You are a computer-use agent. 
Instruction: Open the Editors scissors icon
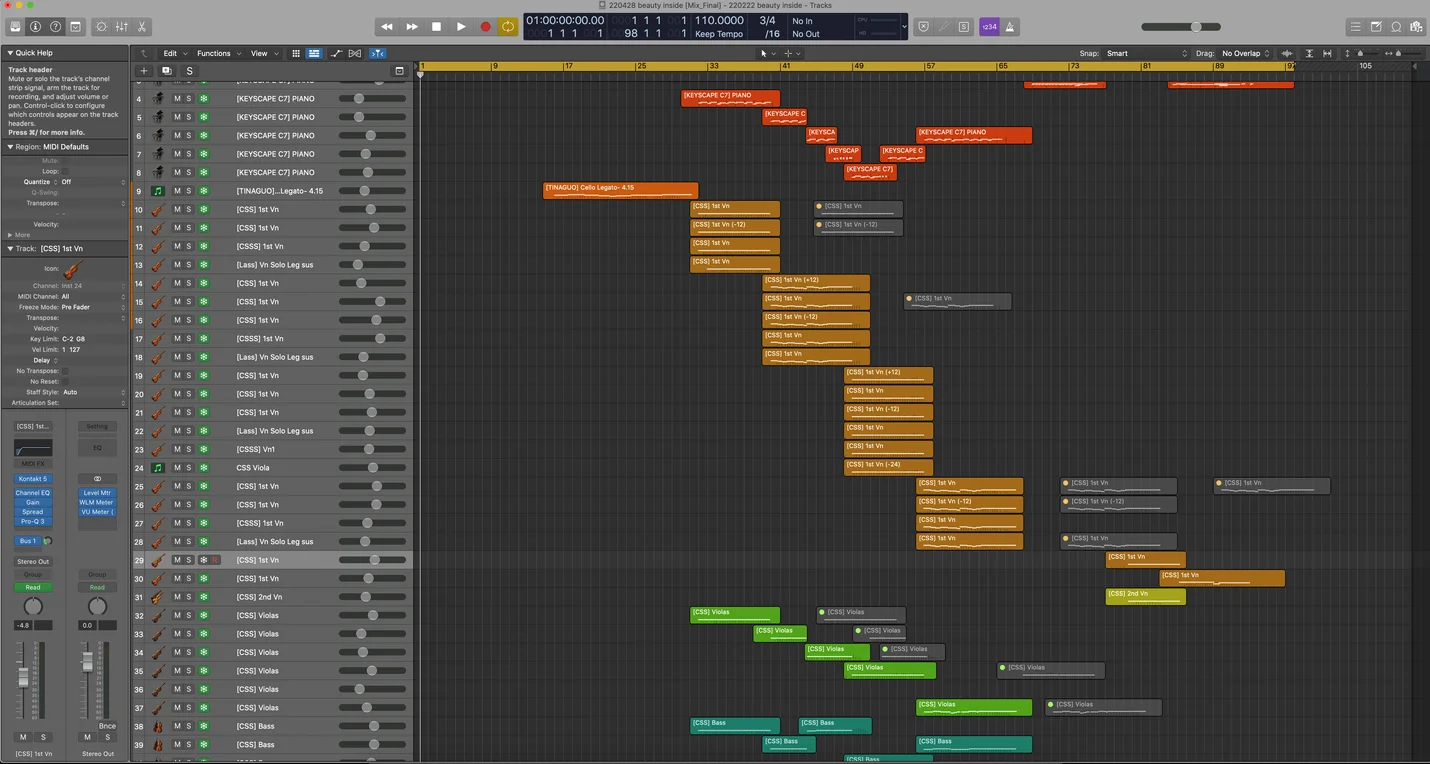(141, 26)
